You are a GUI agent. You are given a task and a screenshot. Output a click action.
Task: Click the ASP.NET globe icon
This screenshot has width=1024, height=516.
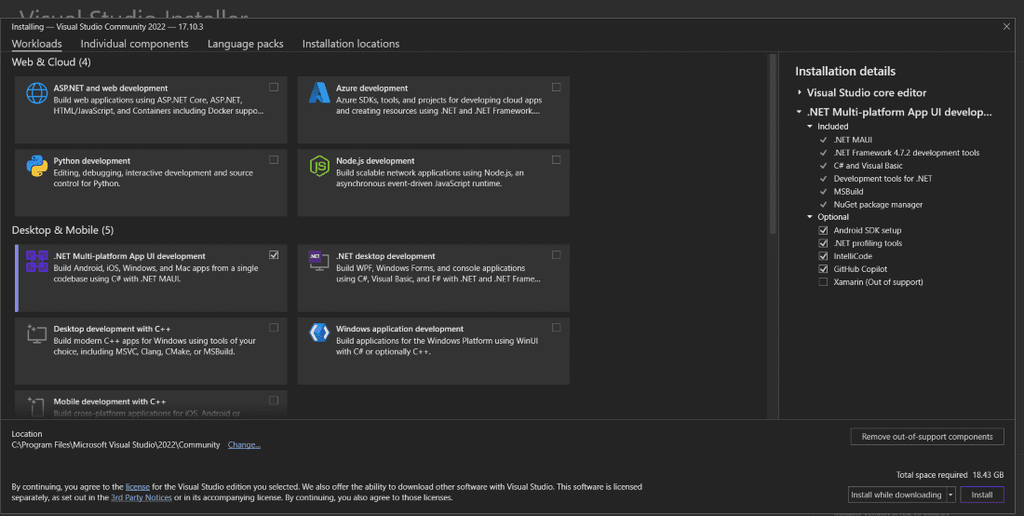pyautogui.click(x=37, y=93)
